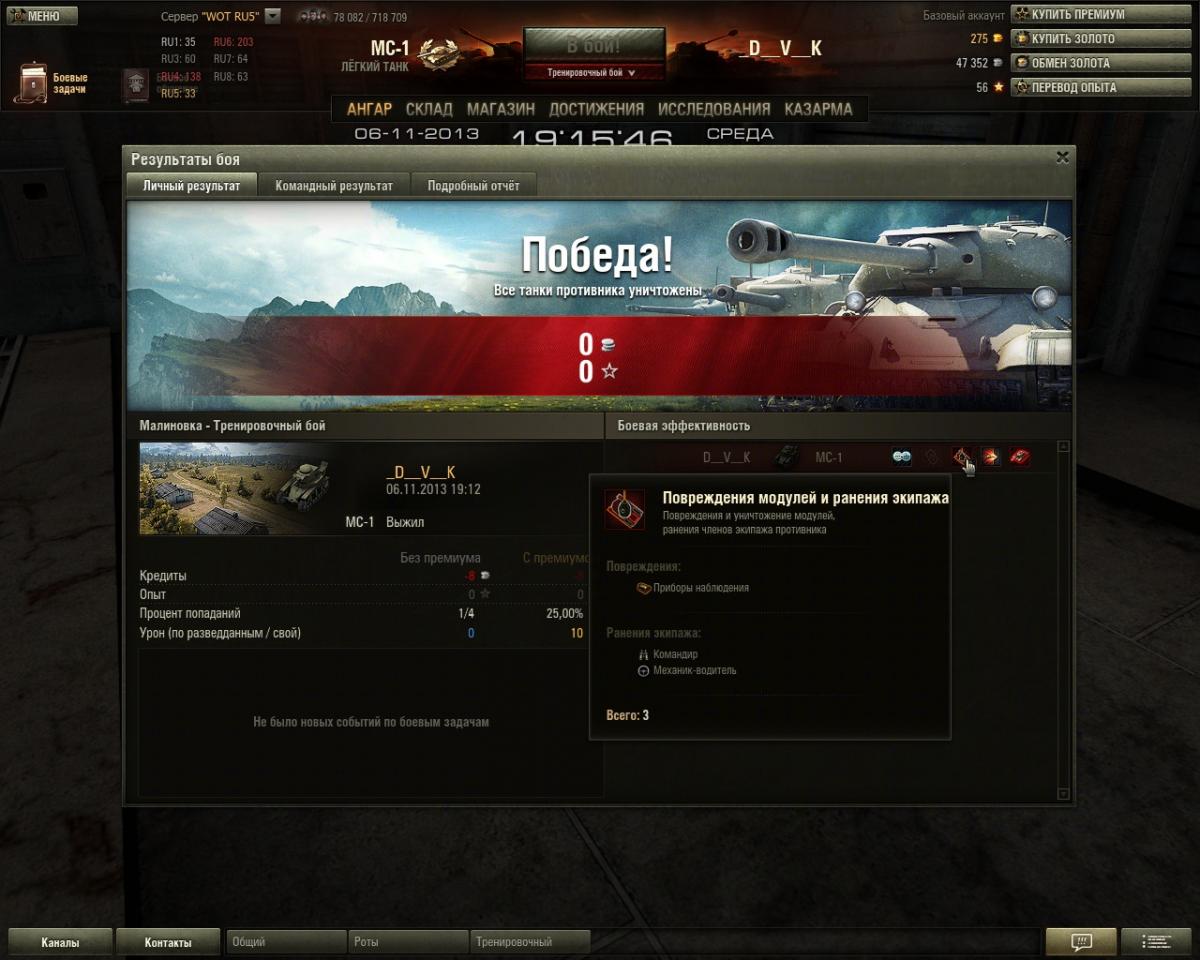Viewport: 1200px width, 960px height.
Task: Click the Обмен золота button
Action: pos(1079,62)
